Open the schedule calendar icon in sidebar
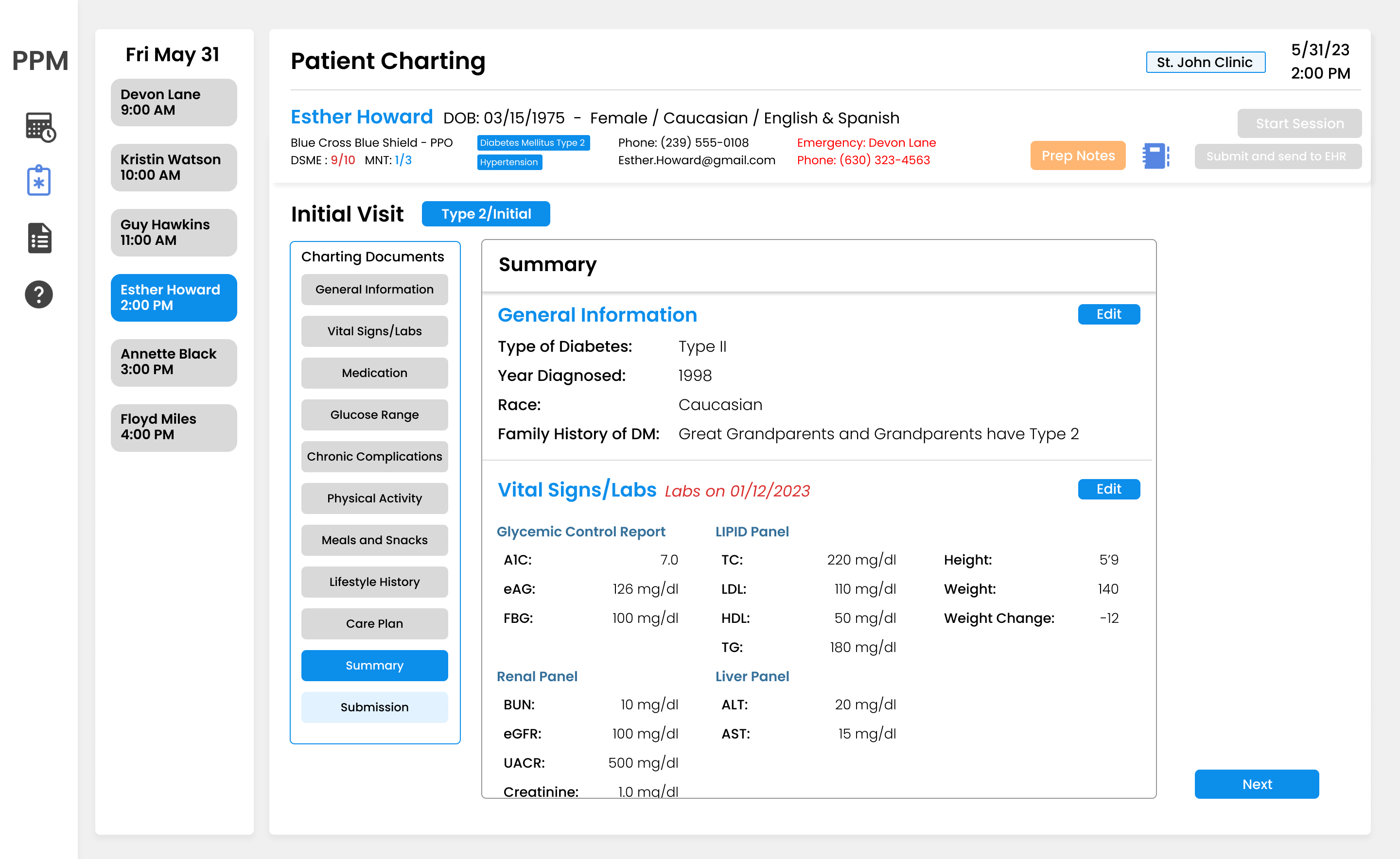This screenshot has width=1400, height=859. [40, 127]
